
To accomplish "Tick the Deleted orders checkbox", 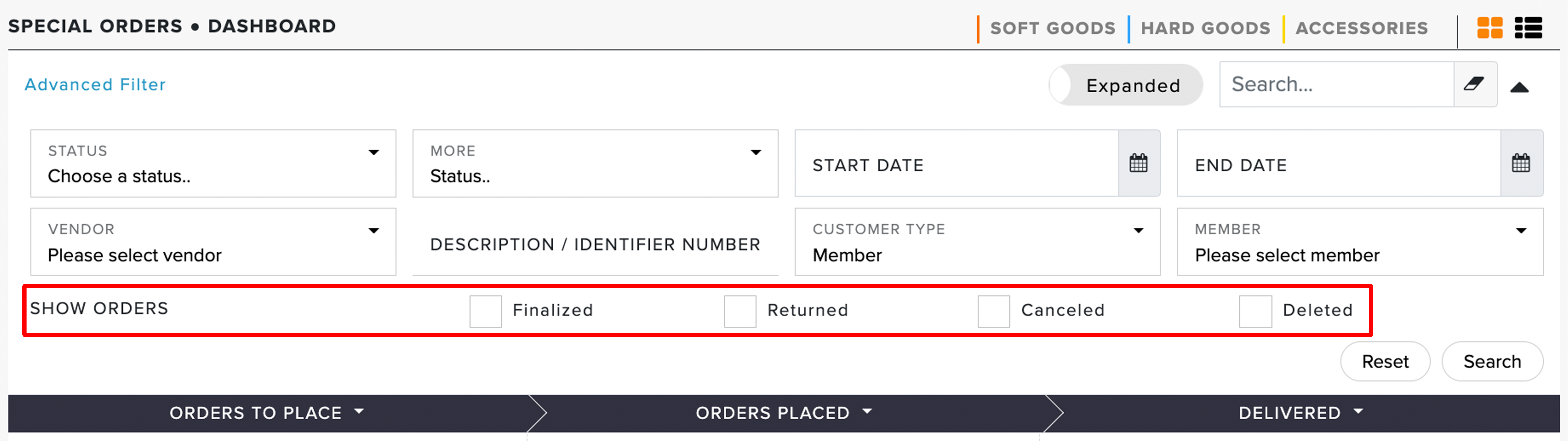I will click(x=1255, y=311).
